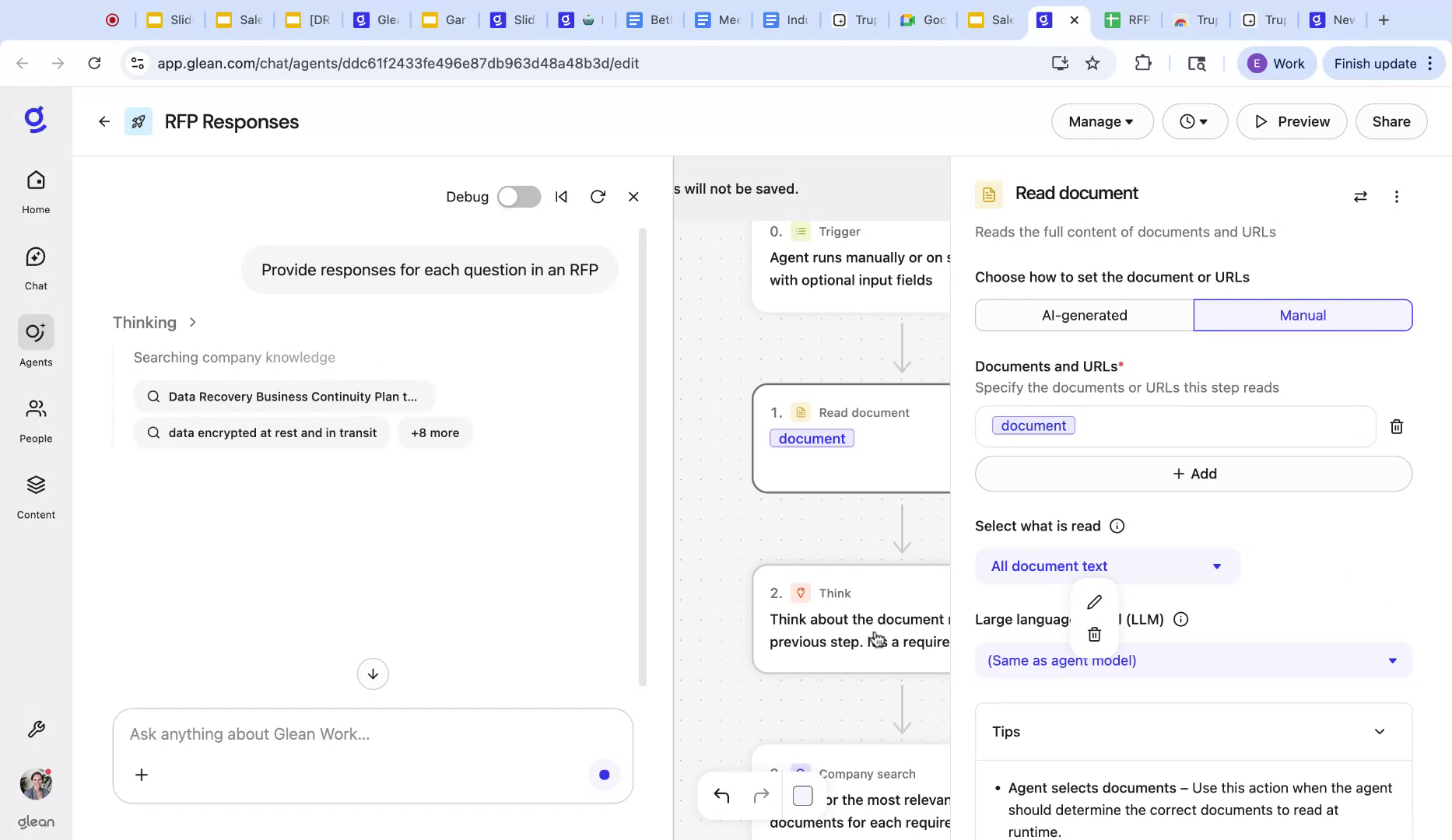Click the swap arrows icon in Read document header
This screenshot has width=1452, height=840.
[1360, 197]
